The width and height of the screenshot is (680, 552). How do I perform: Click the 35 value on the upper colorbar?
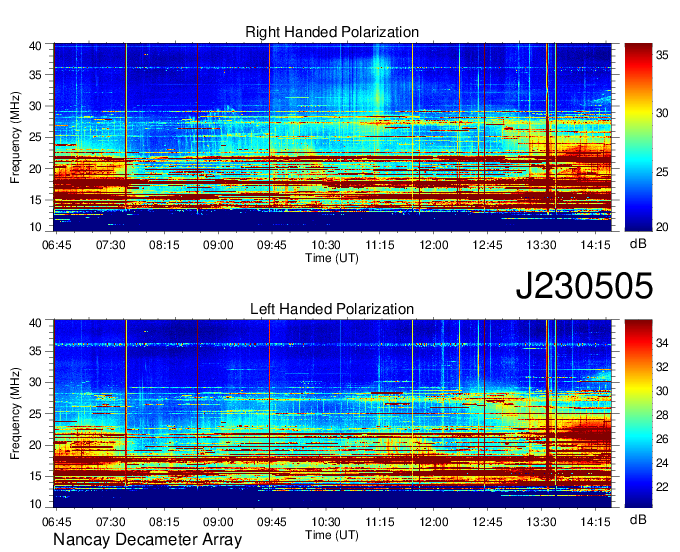click(662, 55)
